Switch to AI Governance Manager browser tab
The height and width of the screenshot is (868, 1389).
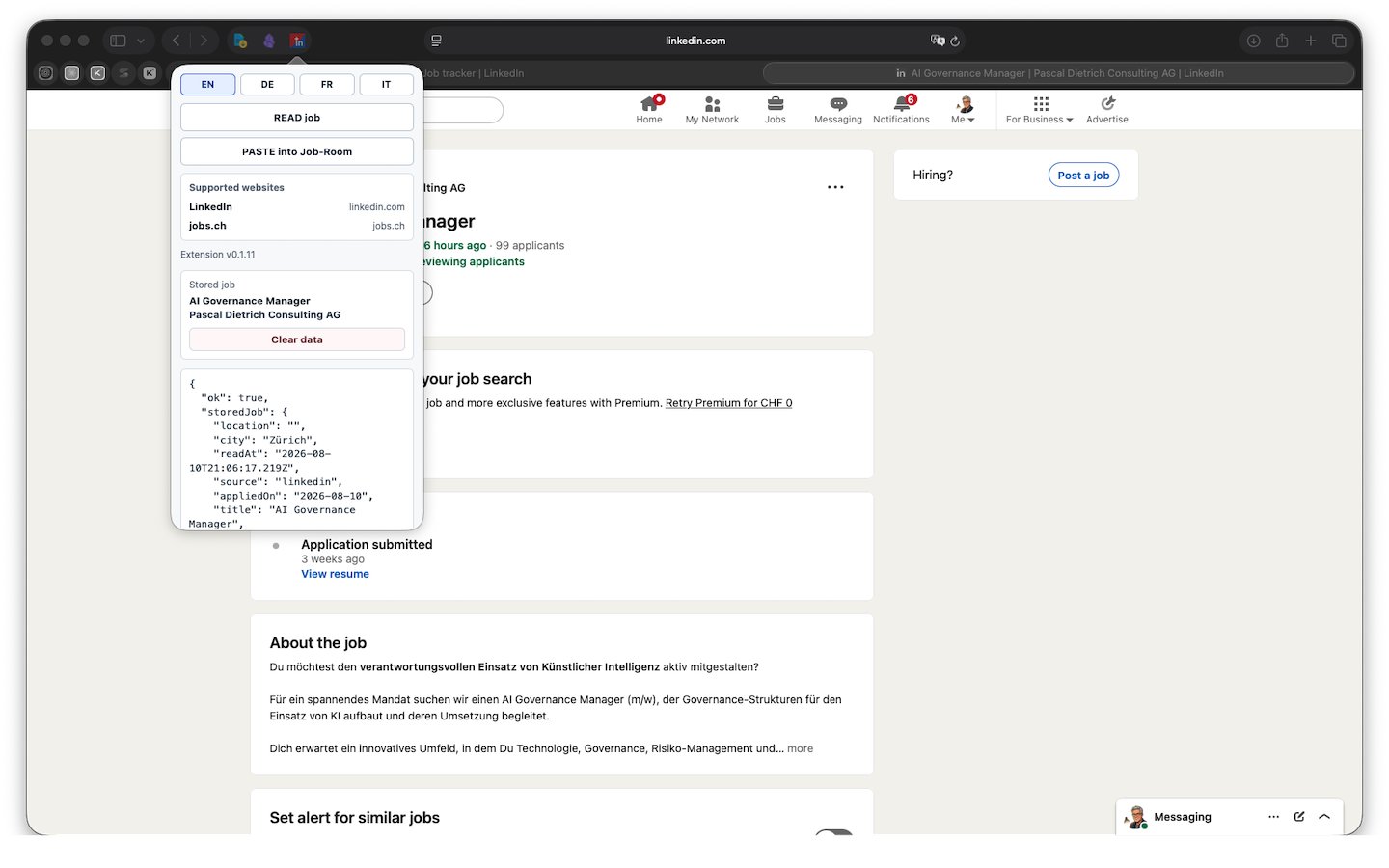tap(1058, 72)
